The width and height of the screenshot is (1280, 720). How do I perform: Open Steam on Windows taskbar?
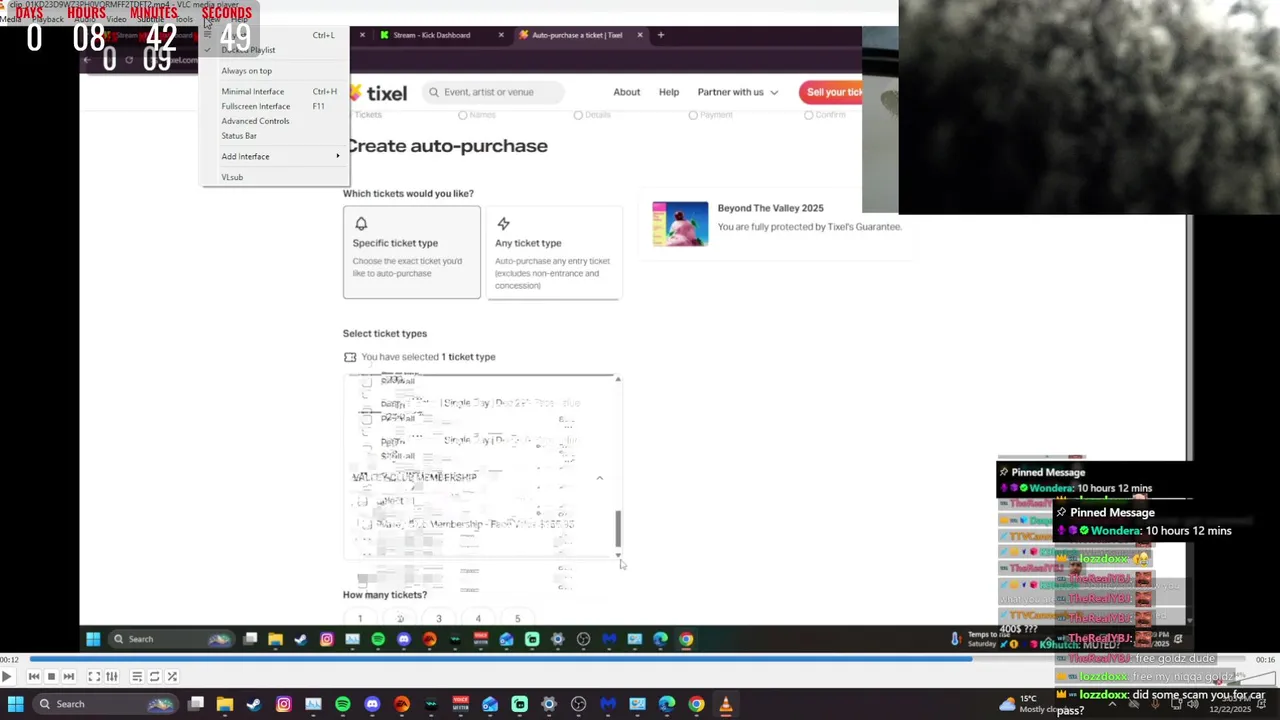point(254,704)
